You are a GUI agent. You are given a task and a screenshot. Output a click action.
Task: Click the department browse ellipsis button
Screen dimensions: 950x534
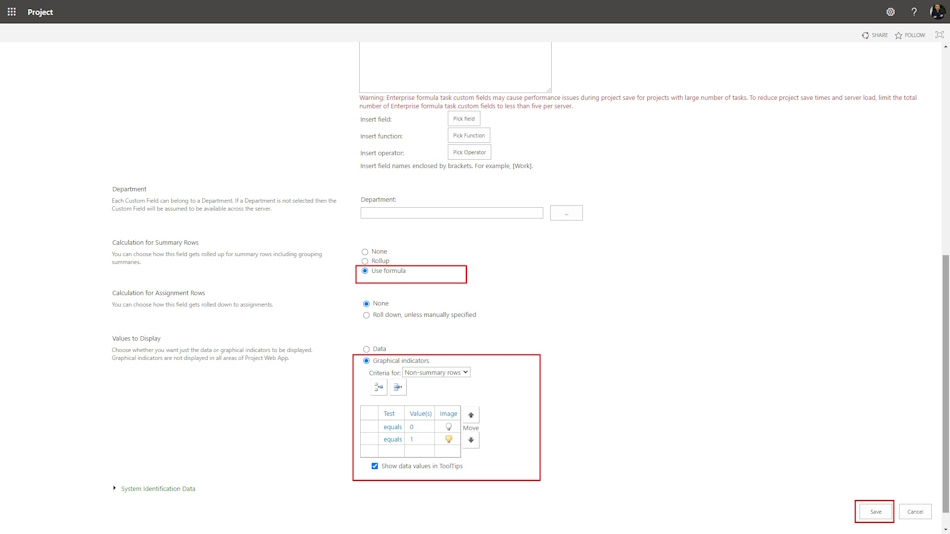tap(566, 213)
